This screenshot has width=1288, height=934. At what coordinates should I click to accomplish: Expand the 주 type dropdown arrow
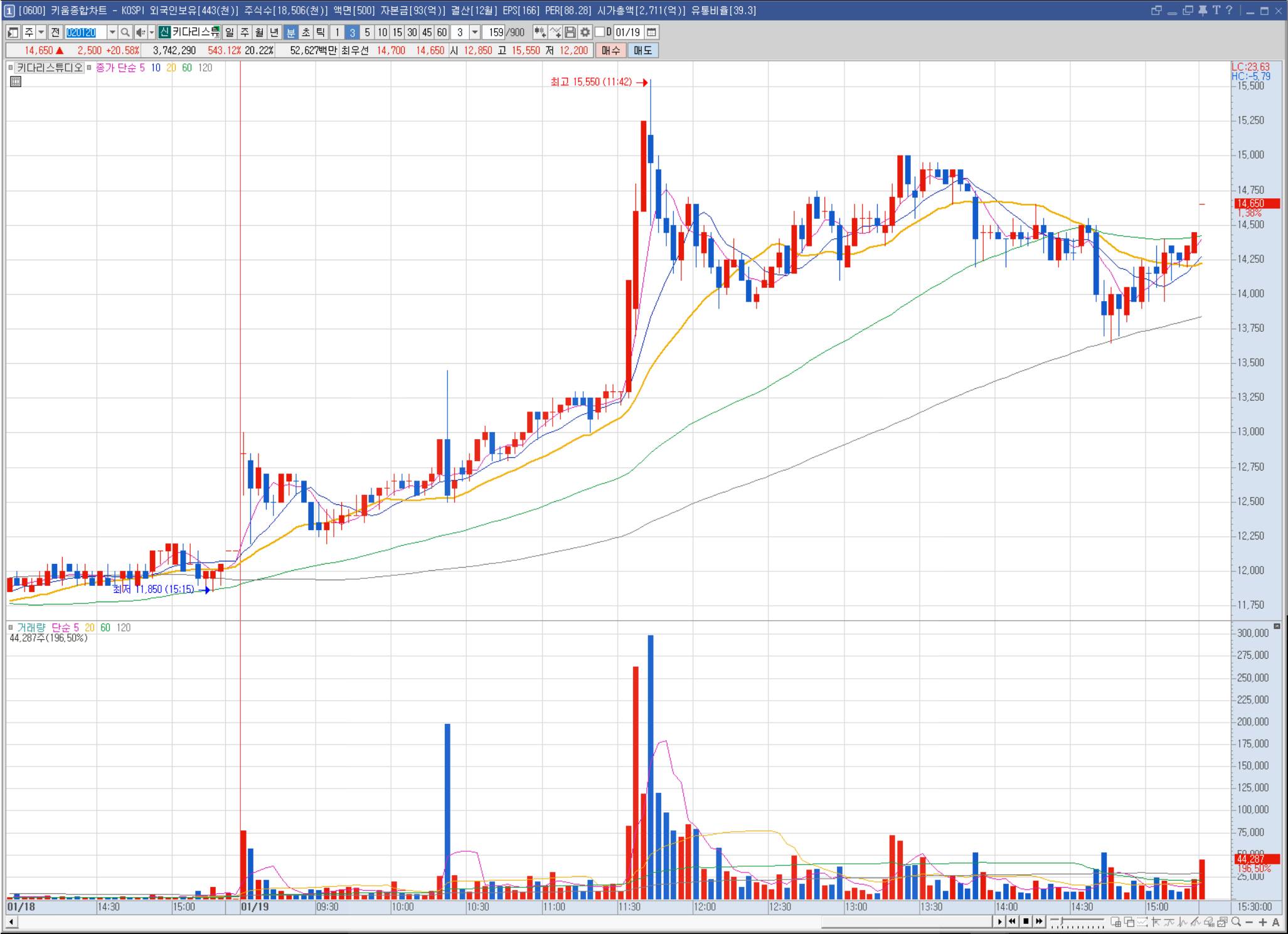point(41,32)
